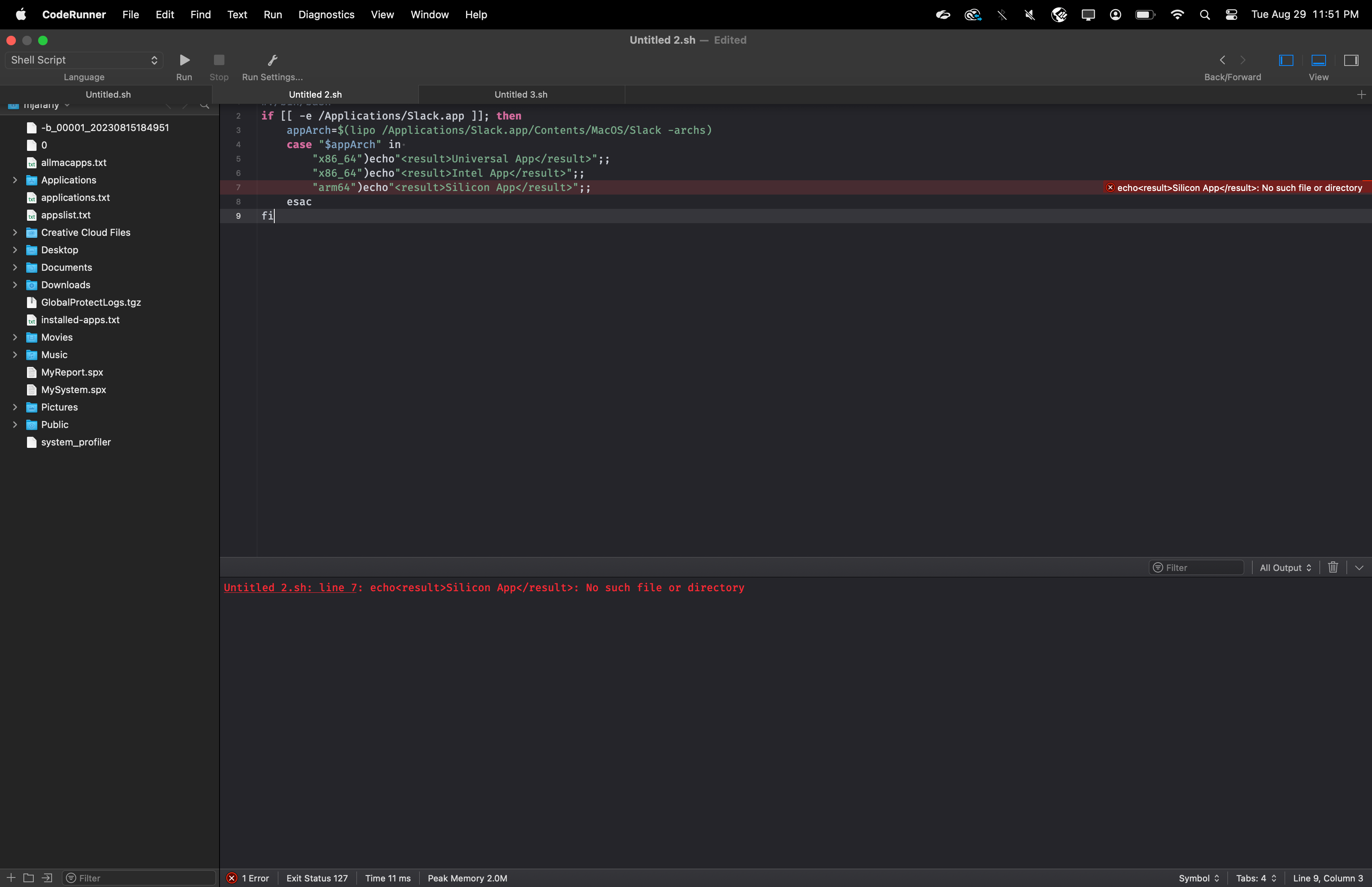Click line number 5 in the gutter

[238, 159]
